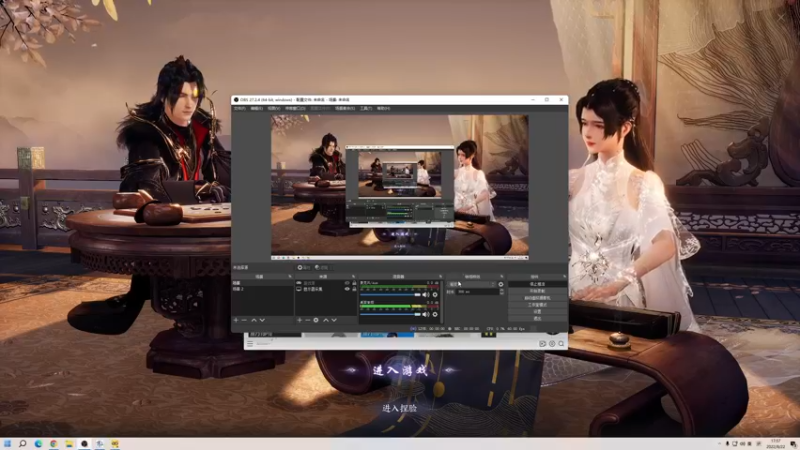Screen dimensions: 800x450
Task: Move the selected source down
Action: (334, 320)
